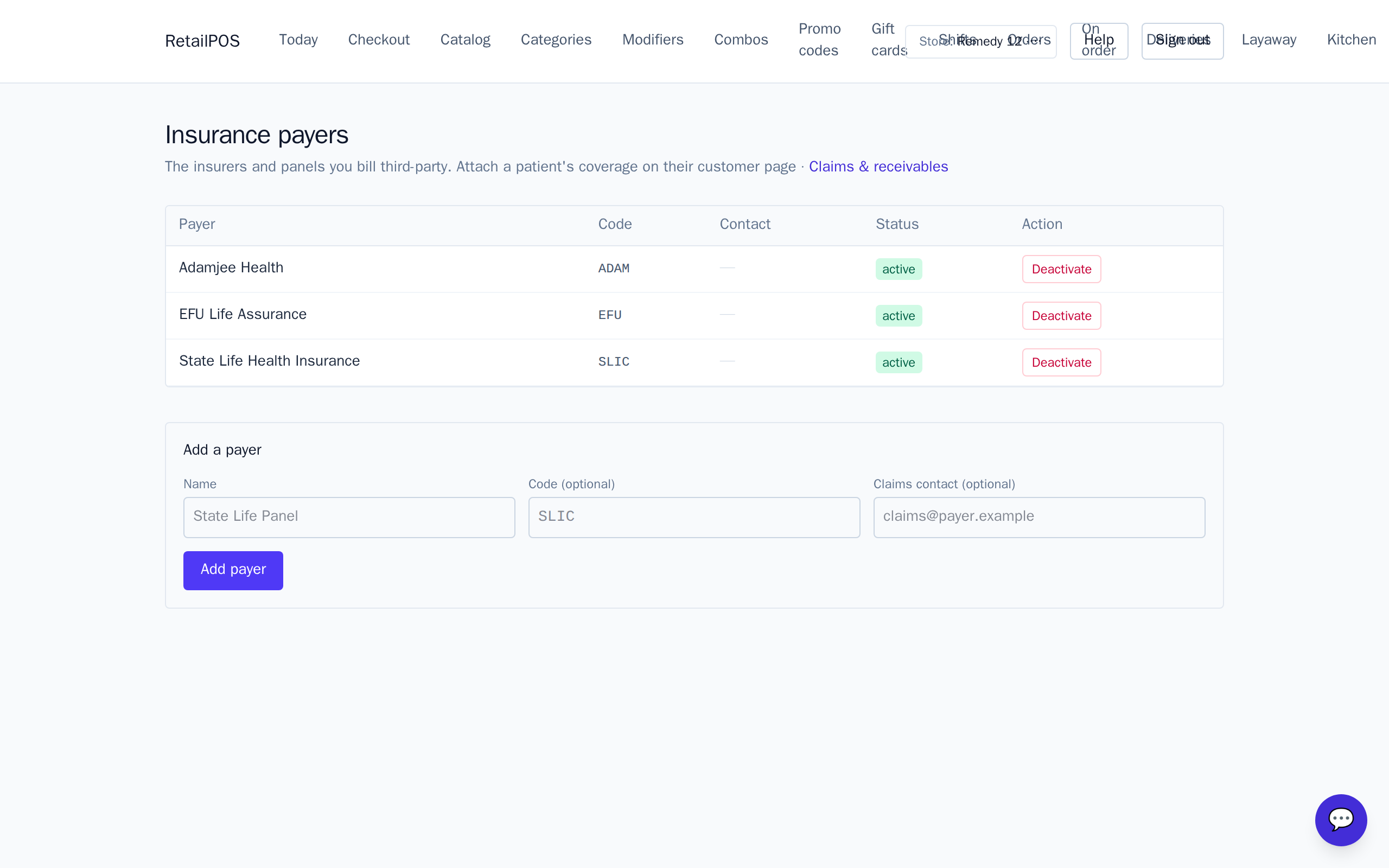Open the chat support bubble icon
Viewport: 1389px width, 868px height.
1341,820
